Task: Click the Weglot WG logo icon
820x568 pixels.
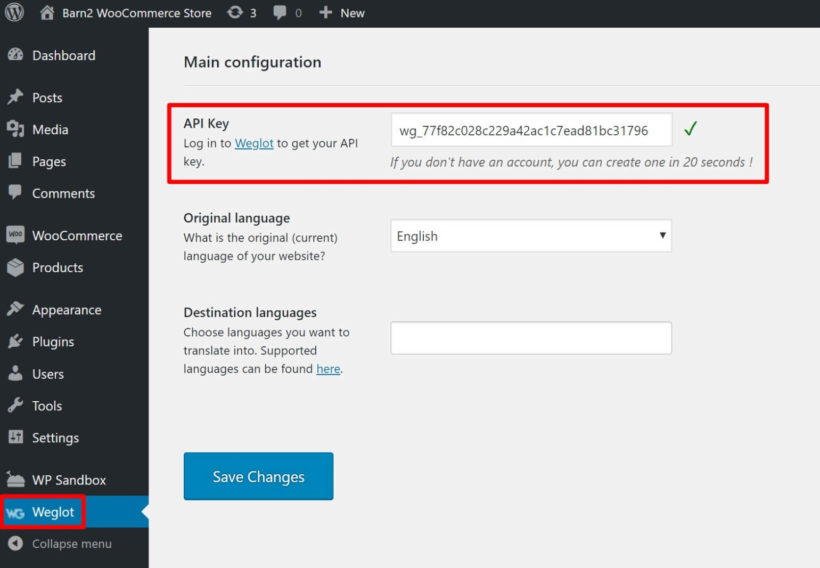Action: (x=15, y=512)
